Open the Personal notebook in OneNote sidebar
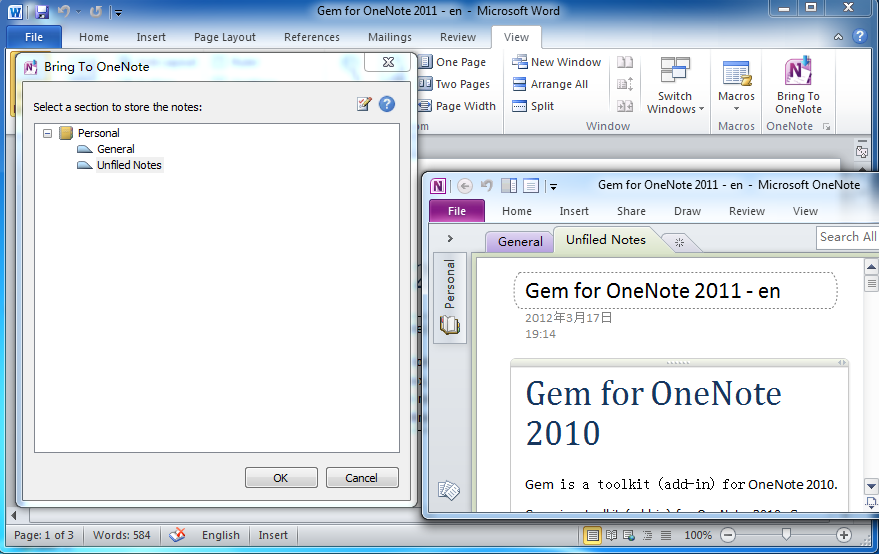879x554 pixels. 450,297
